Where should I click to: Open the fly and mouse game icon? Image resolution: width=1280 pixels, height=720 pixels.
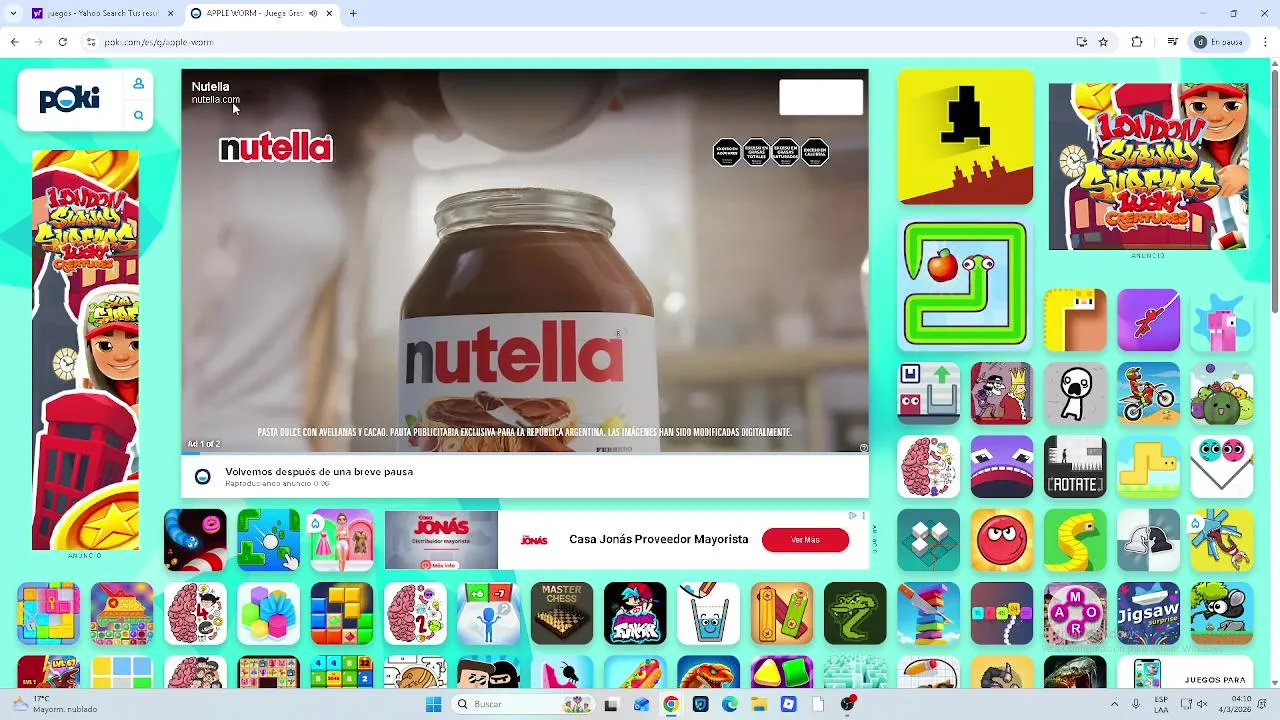tap(1221, 613)
